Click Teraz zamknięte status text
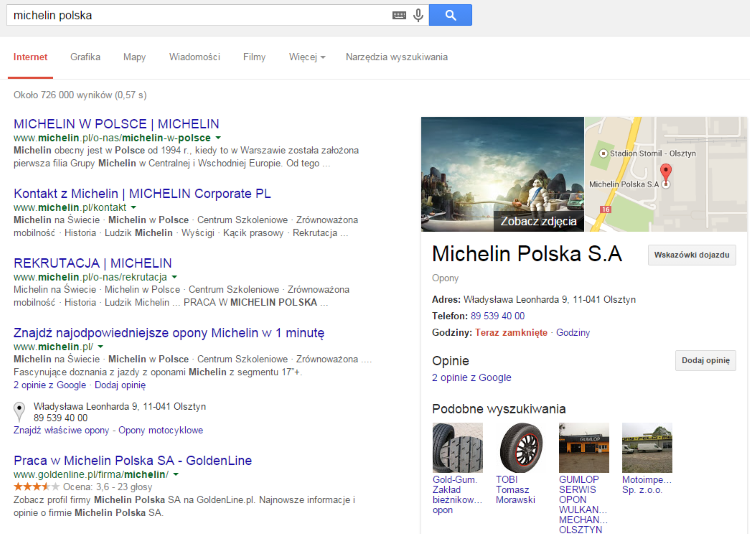This screenshot has height=534, width=750. coord(511,333)
